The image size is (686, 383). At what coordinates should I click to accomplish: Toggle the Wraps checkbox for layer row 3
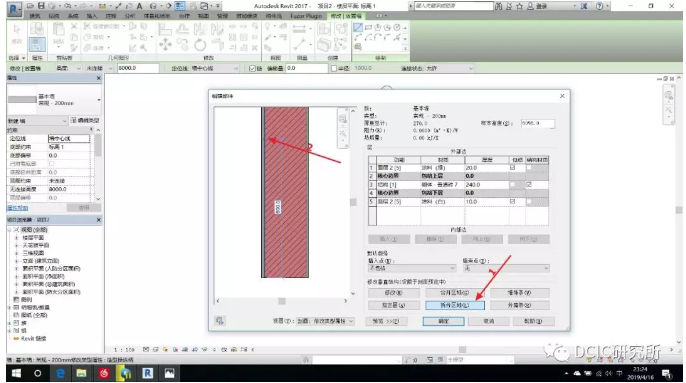tap(512, 185)
